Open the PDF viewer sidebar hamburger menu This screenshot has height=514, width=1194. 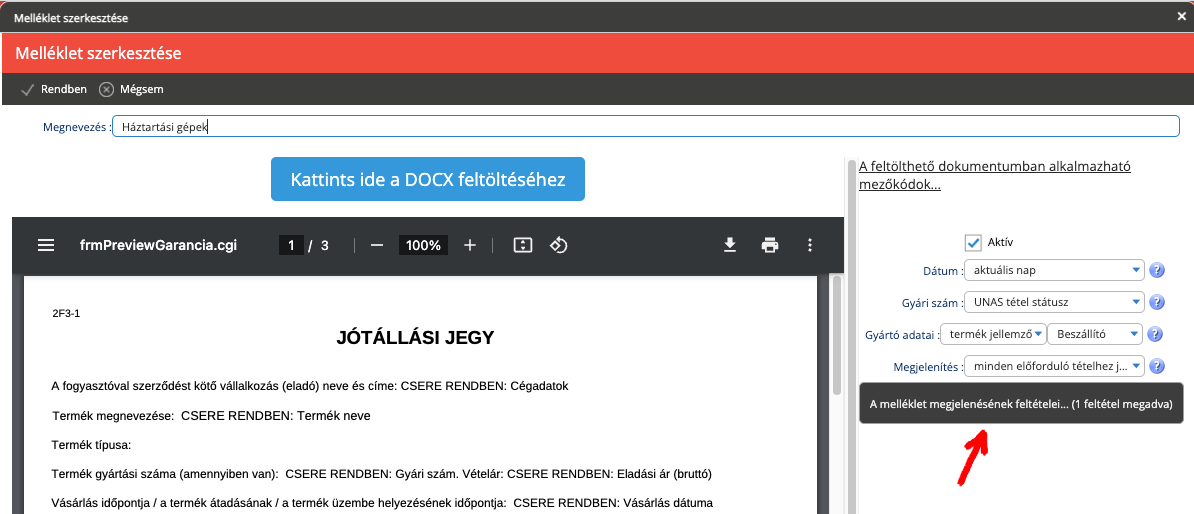coord(46,245)
